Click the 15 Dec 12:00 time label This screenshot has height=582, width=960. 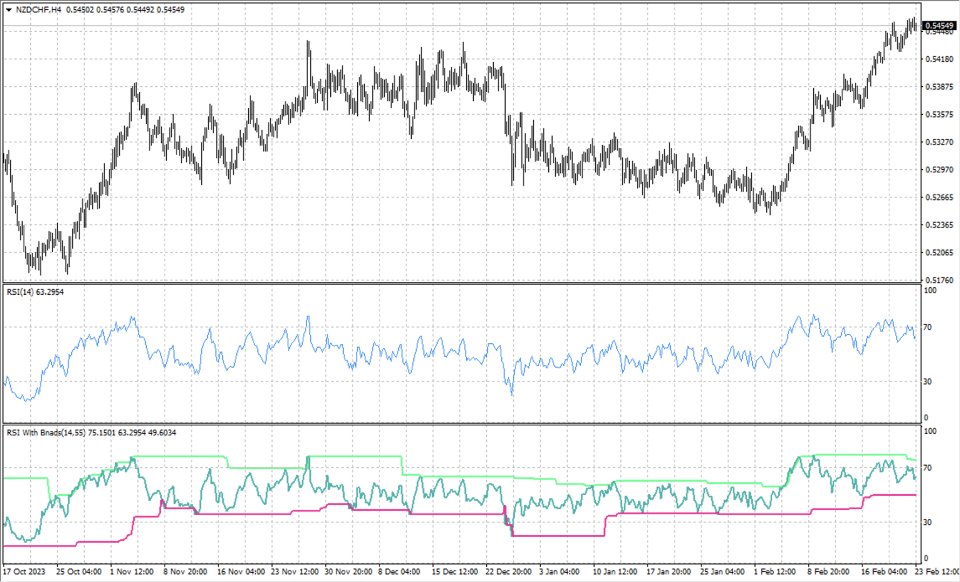456,571
